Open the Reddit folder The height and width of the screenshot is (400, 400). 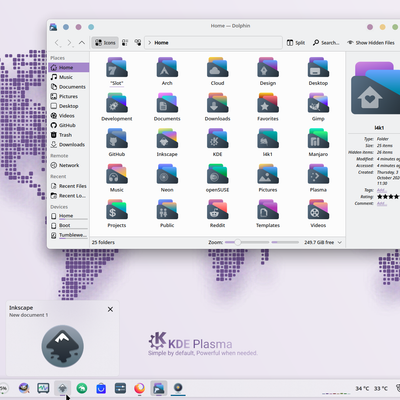click(217, 210)
